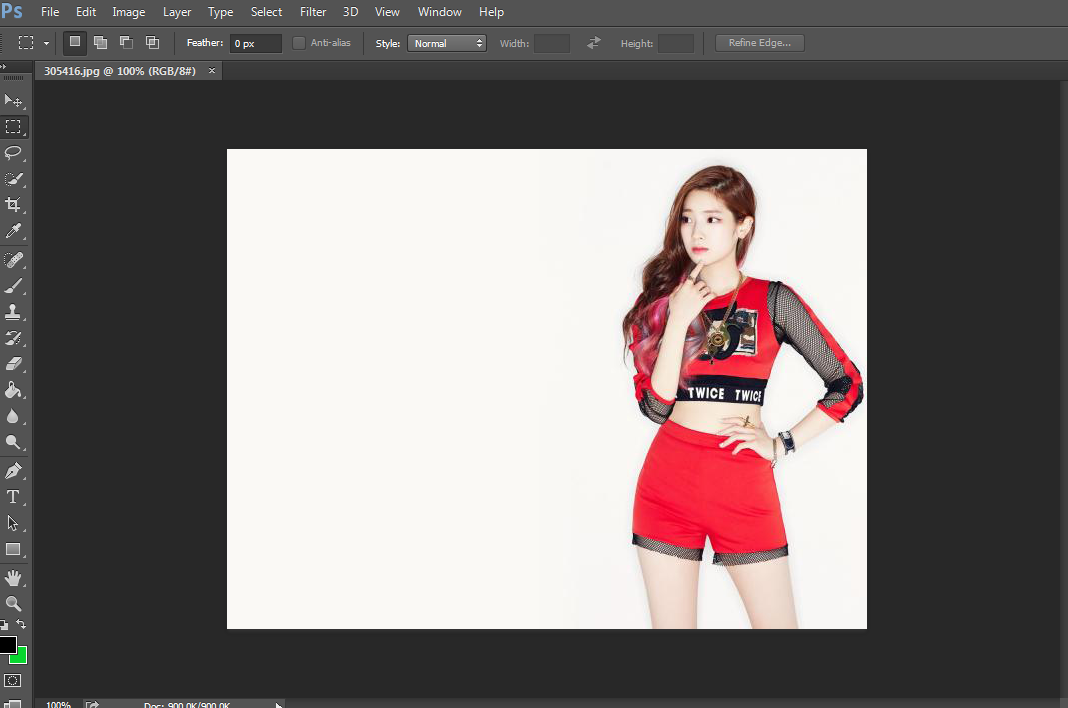
Task: Choose the Horizontal Type tool
Action: (14, 497)
